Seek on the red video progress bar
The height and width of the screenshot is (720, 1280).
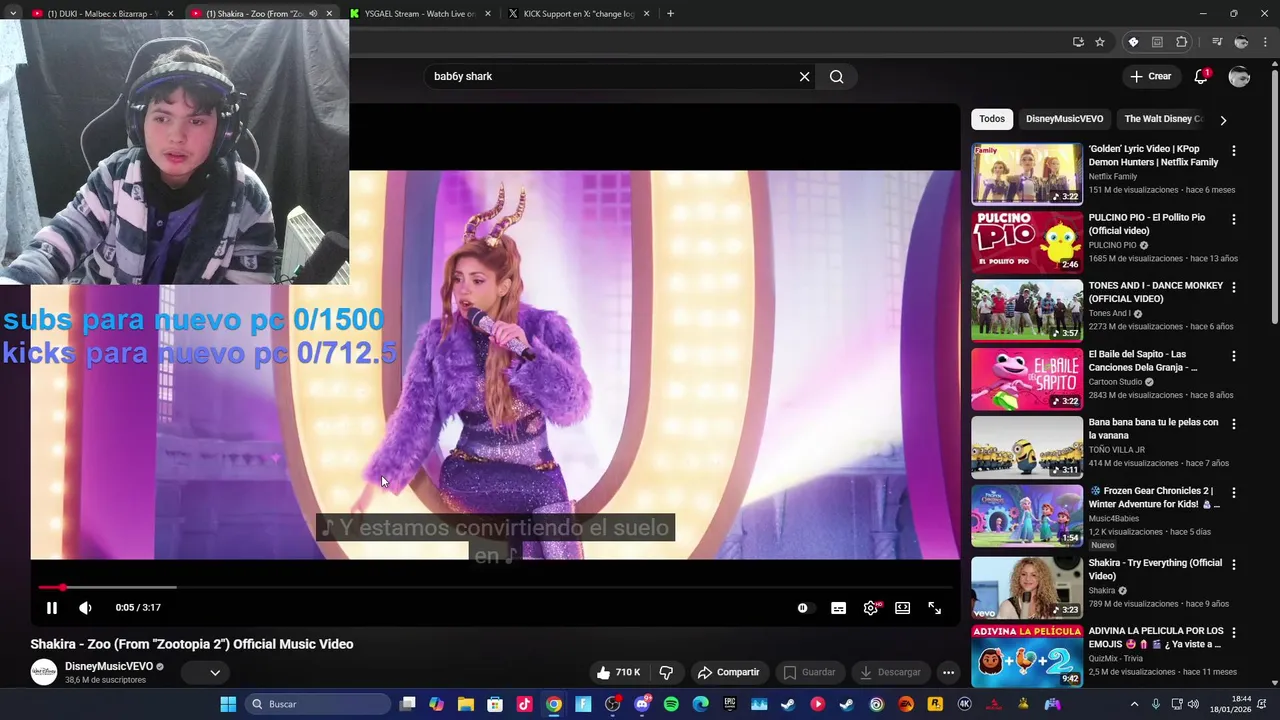[x=495, y=587]
